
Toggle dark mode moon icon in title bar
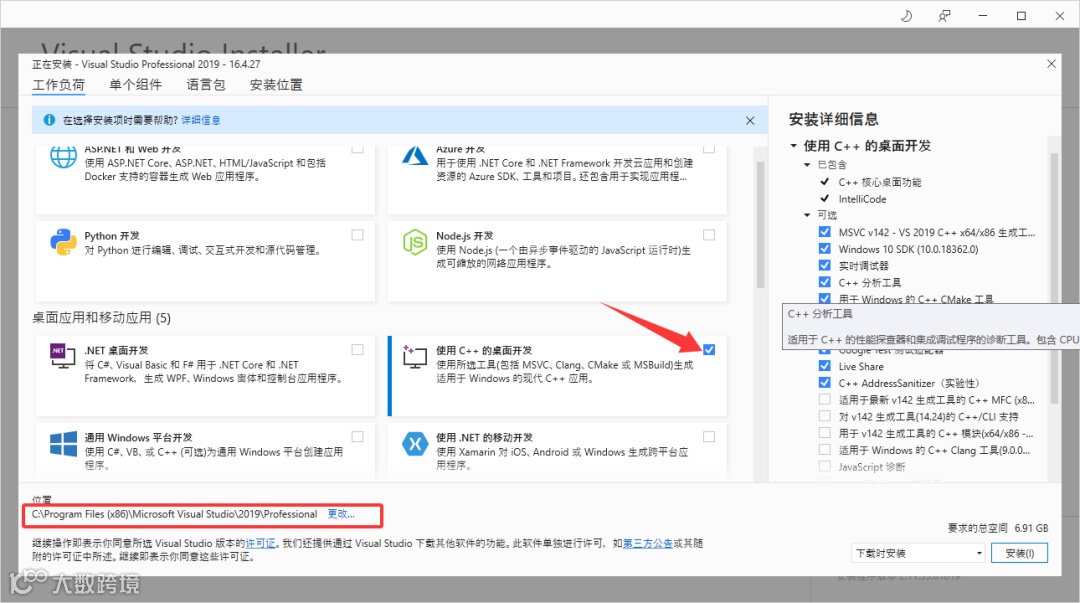(x=906, y=16)
